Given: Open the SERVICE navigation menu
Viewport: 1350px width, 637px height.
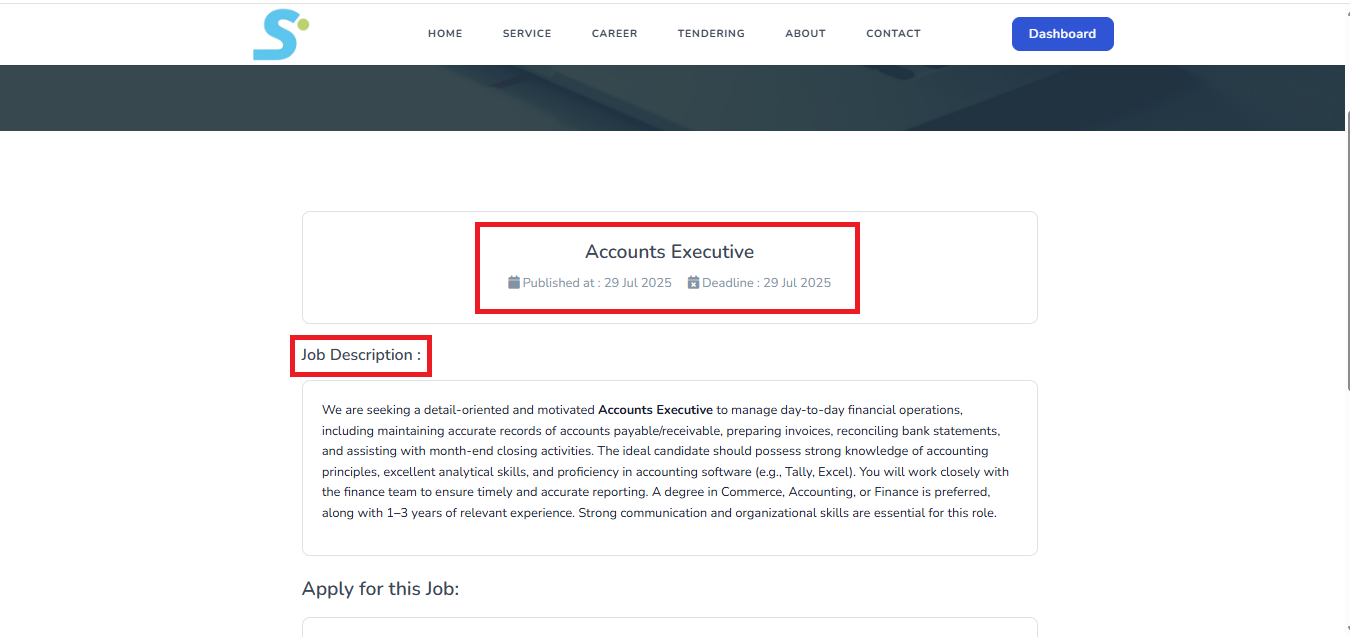Looking at the screenshot, I should (x=527, y=34).
